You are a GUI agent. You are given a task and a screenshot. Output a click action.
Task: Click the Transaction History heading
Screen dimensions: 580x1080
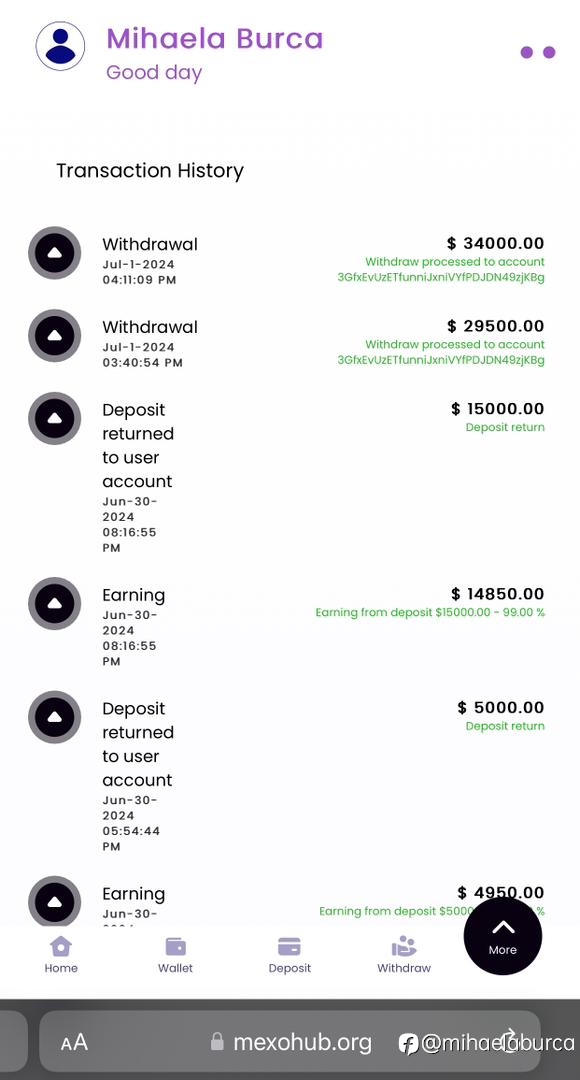click(x=150, y=171)
